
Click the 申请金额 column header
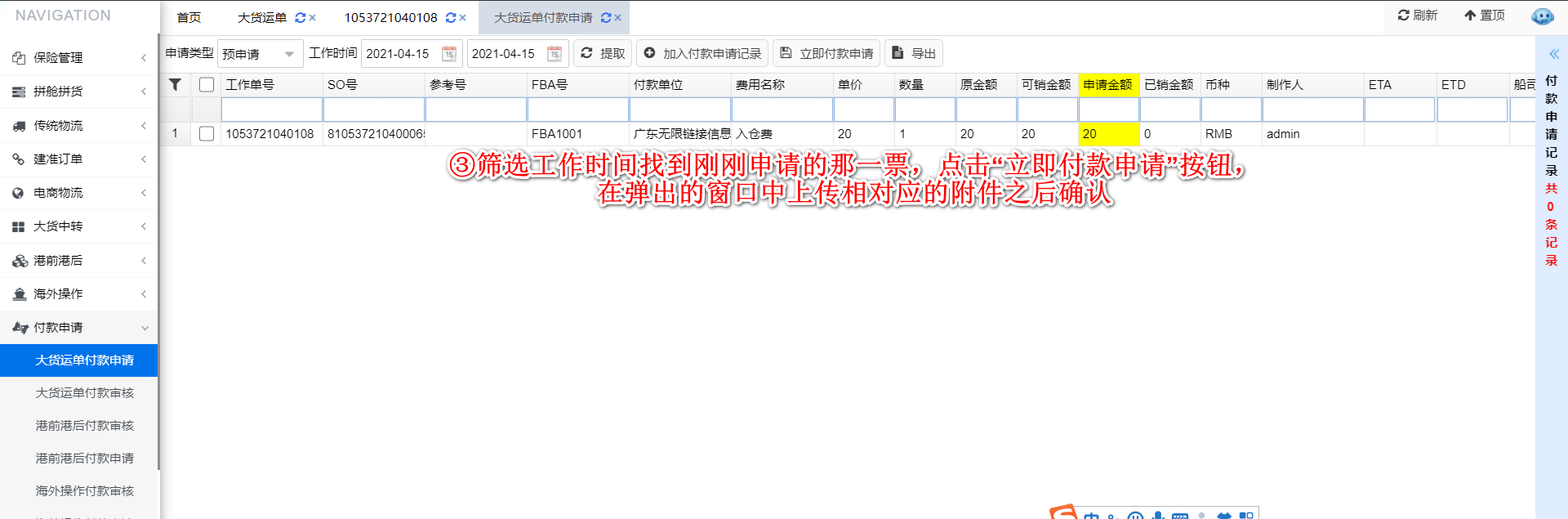coord(1108,85)
